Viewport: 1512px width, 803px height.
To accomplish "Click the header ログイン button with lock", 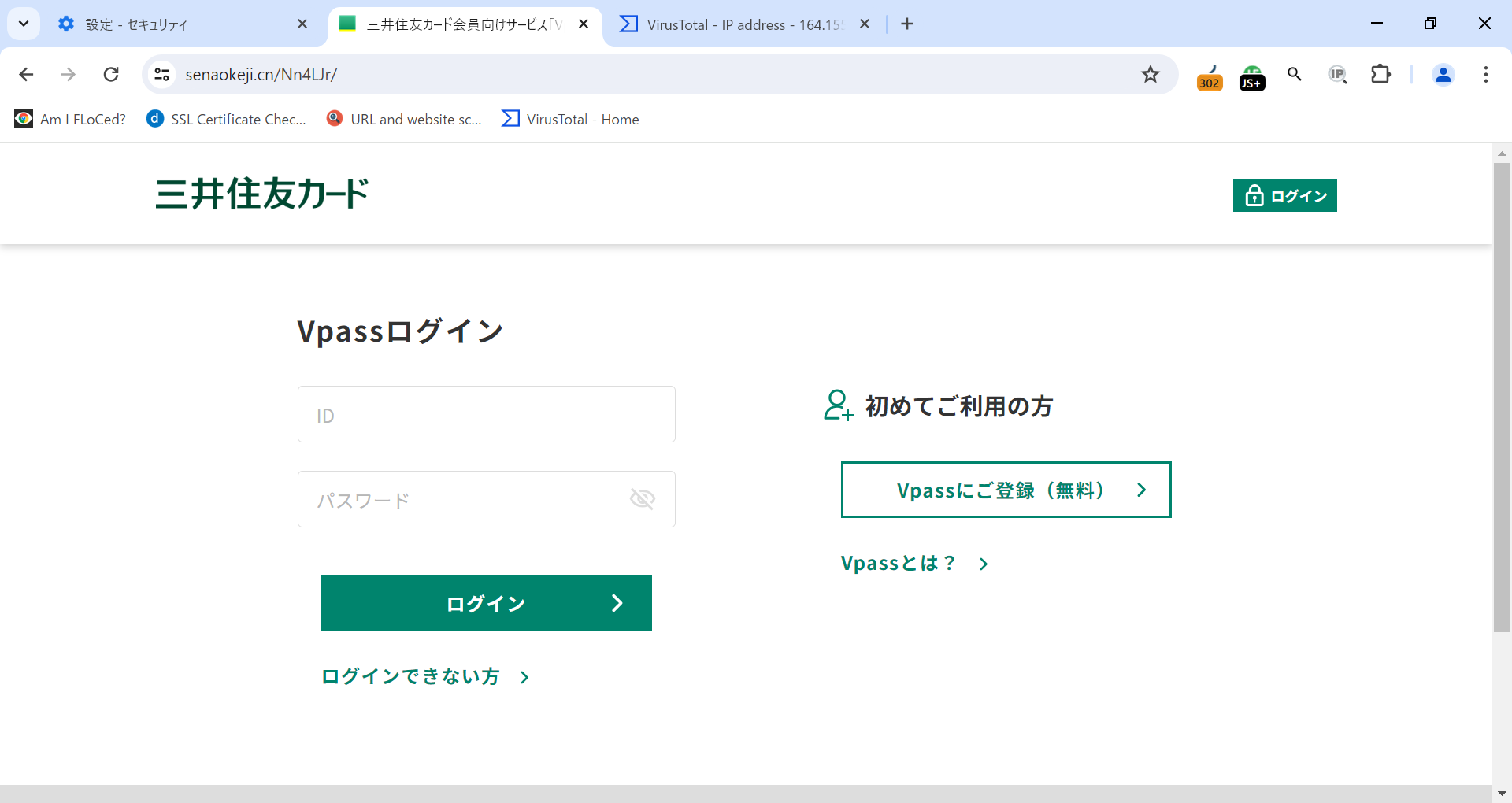I will [x=1285, y=195].
